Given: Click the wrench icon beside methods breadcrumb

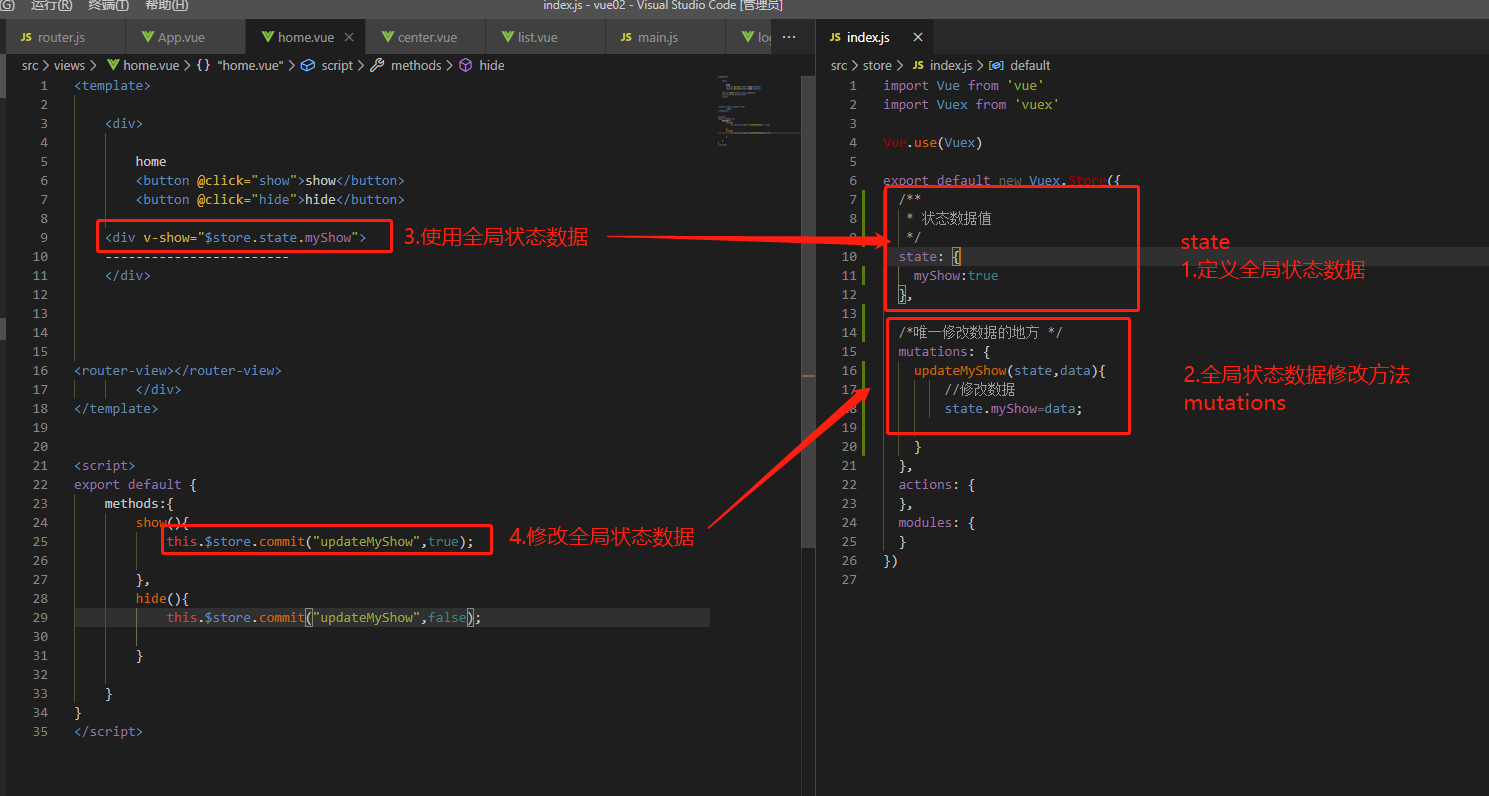Looking at the screenshot, I should click(377, 65).
